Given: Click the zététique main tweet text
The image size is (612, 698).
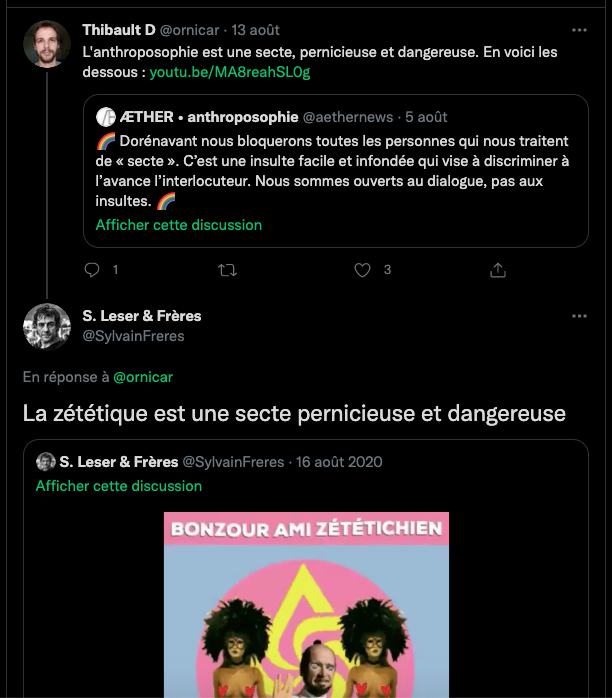Looking at the screenshot, I should point(294,413).
